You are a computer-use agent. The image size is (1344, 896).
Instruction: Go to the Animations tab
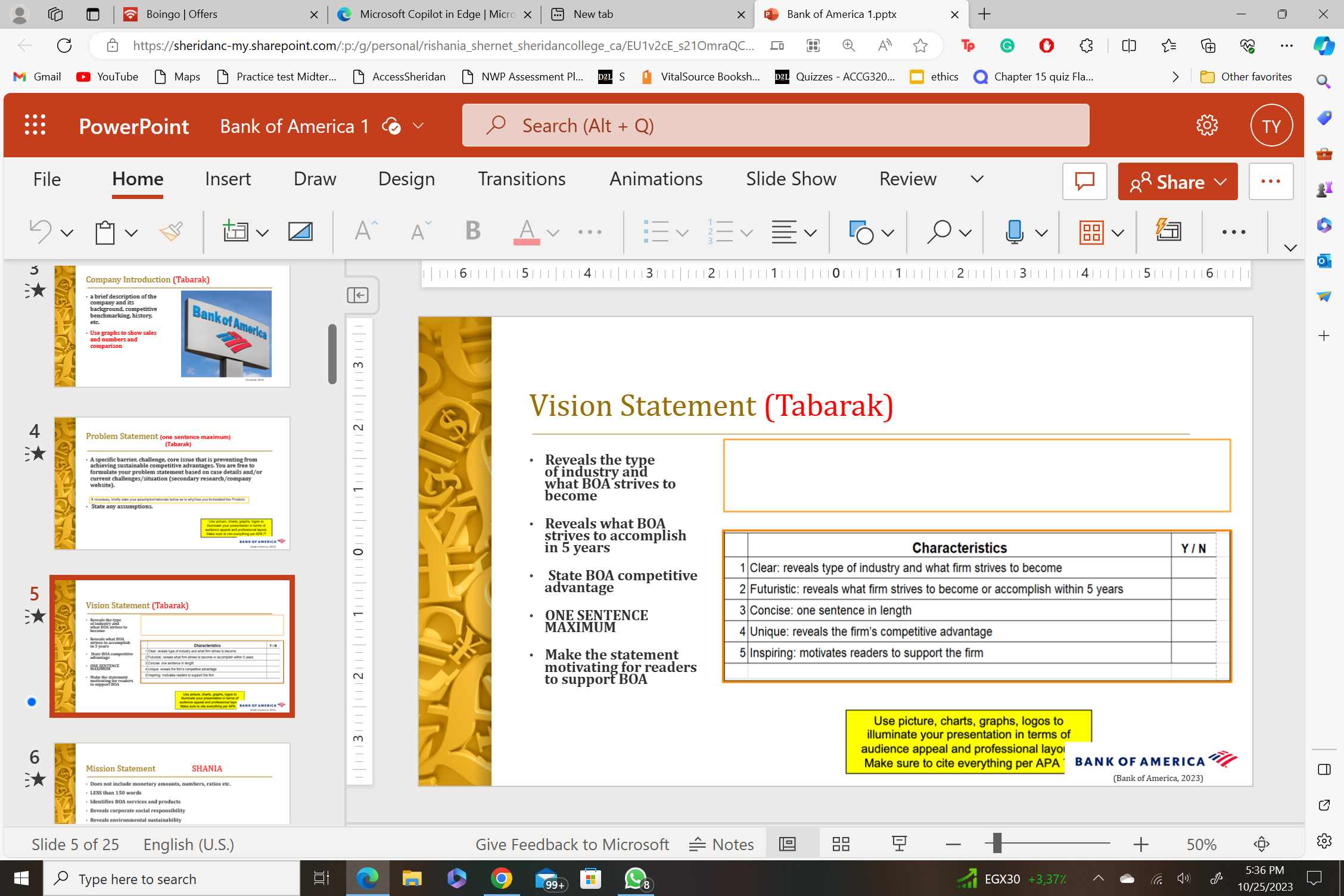coord(656,179)
